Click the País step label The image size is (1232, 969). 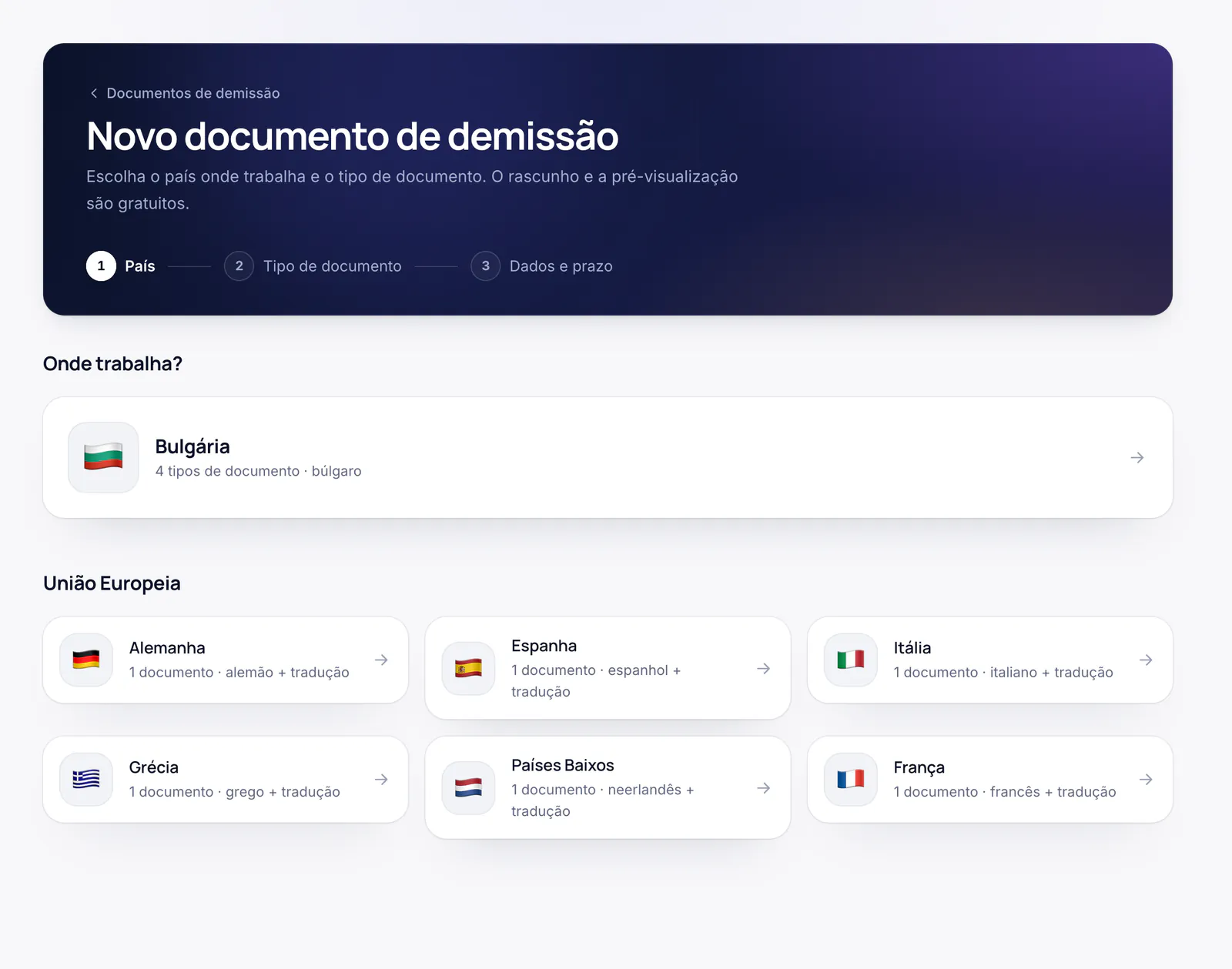140,266
